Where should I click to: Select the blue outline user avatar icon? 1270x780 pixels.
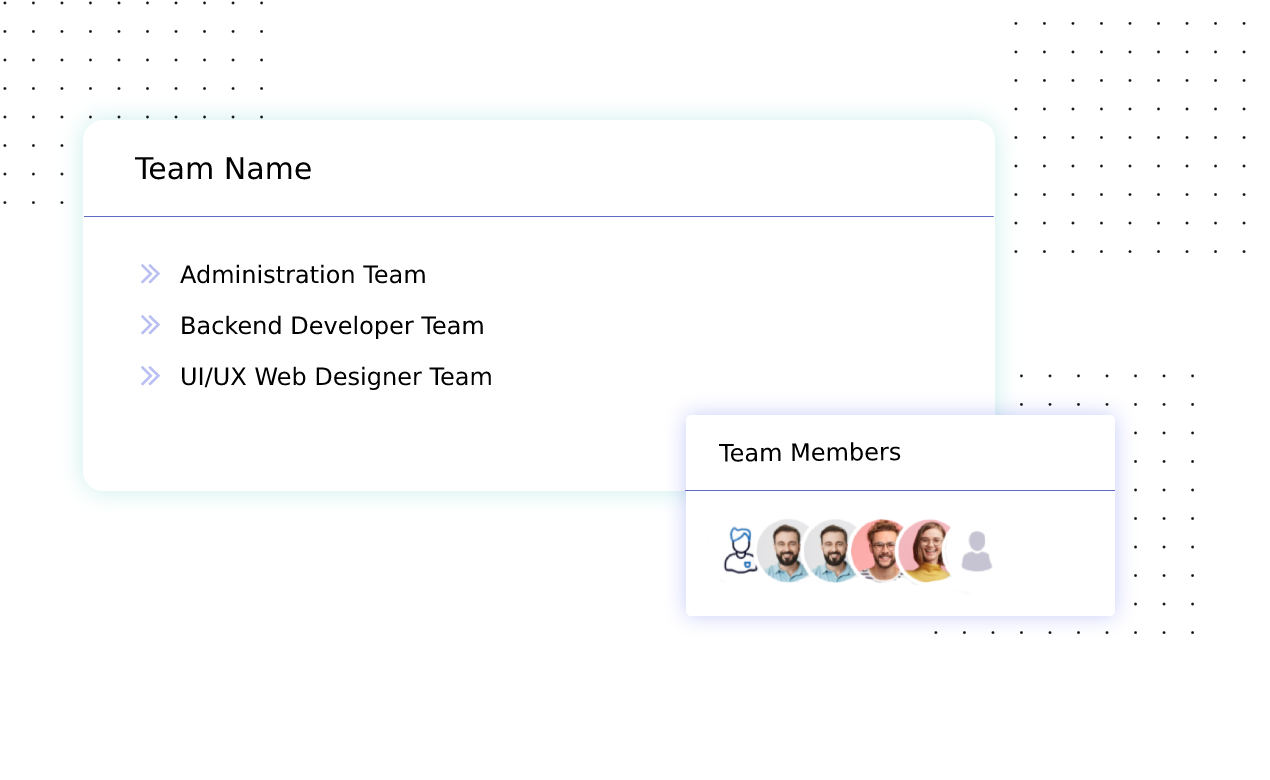point(739,551)
